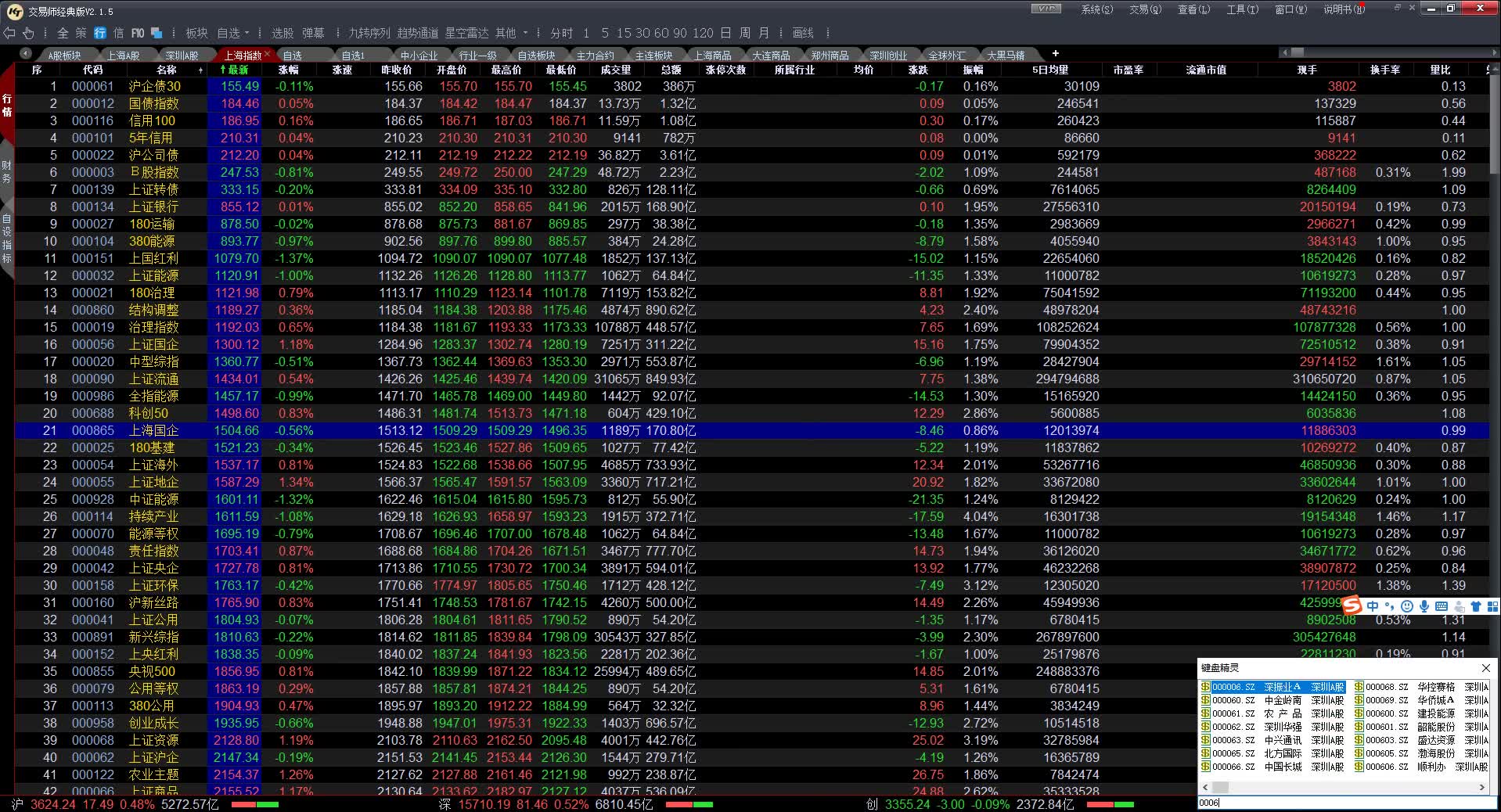Viewport: 1501px width, 812px height.
Task: Select 月 monthly period
Action: [x=764, y=33]
